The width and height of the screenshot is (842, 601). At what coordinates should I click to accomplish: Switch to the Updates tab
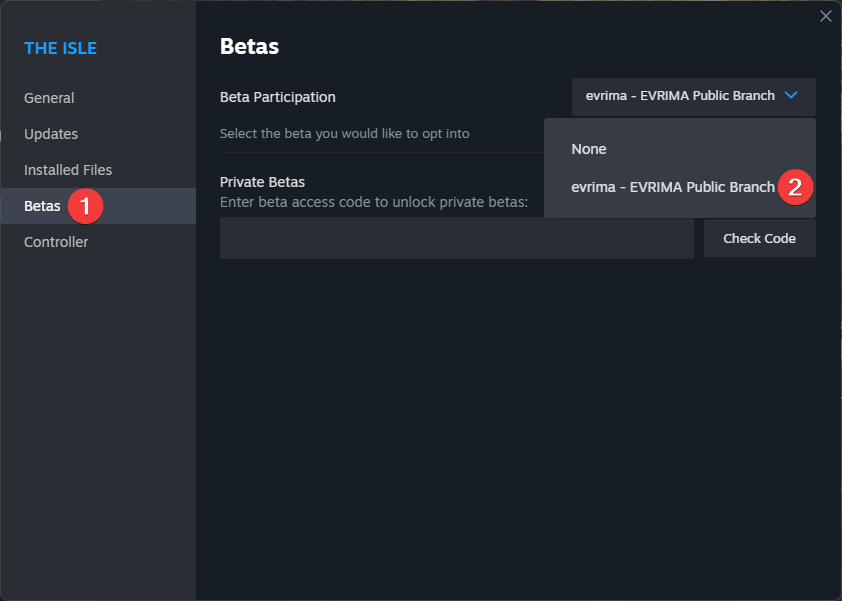(x=51, y=134)
